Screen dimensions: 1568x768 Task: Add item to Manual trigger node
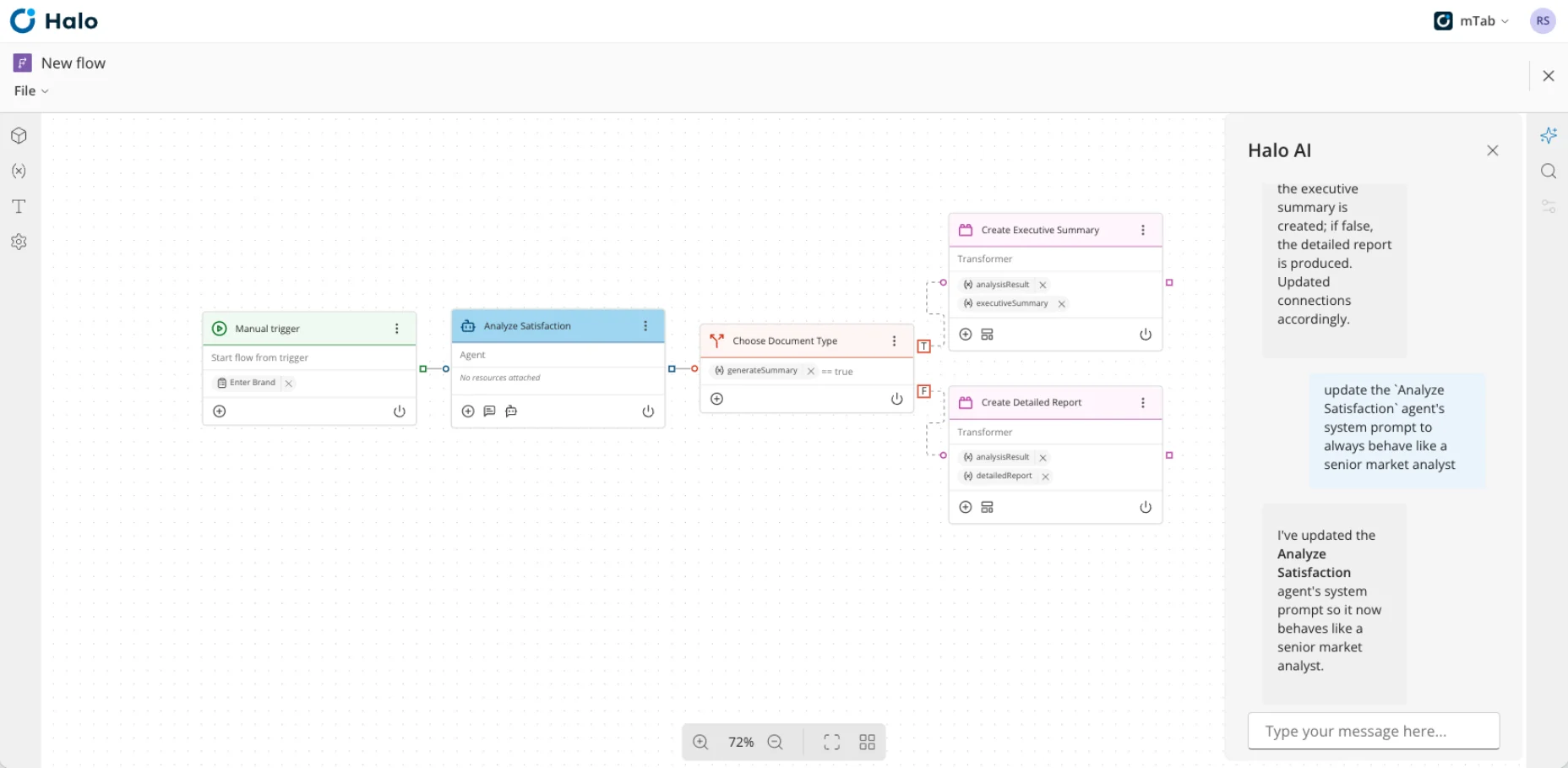pos(220,411)
